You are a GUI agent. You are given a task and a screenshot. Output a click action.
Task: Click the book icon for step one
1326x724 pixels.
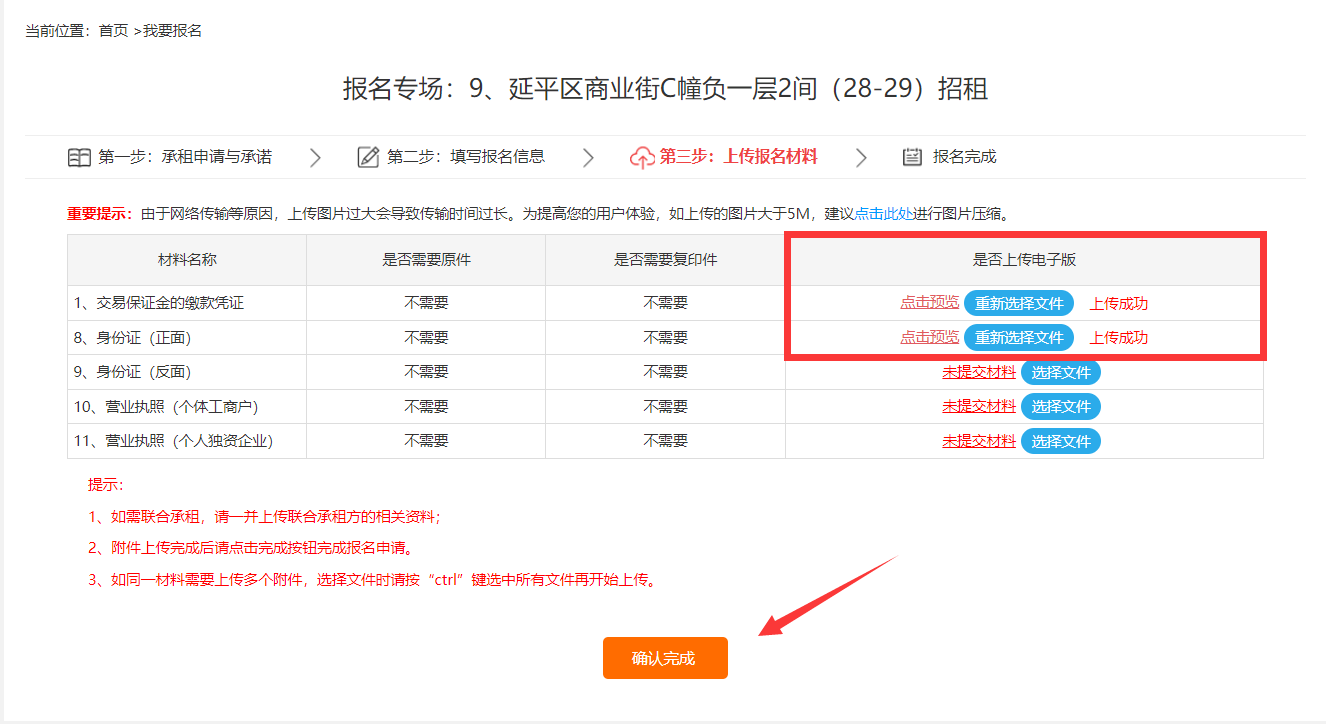(79, 157)
